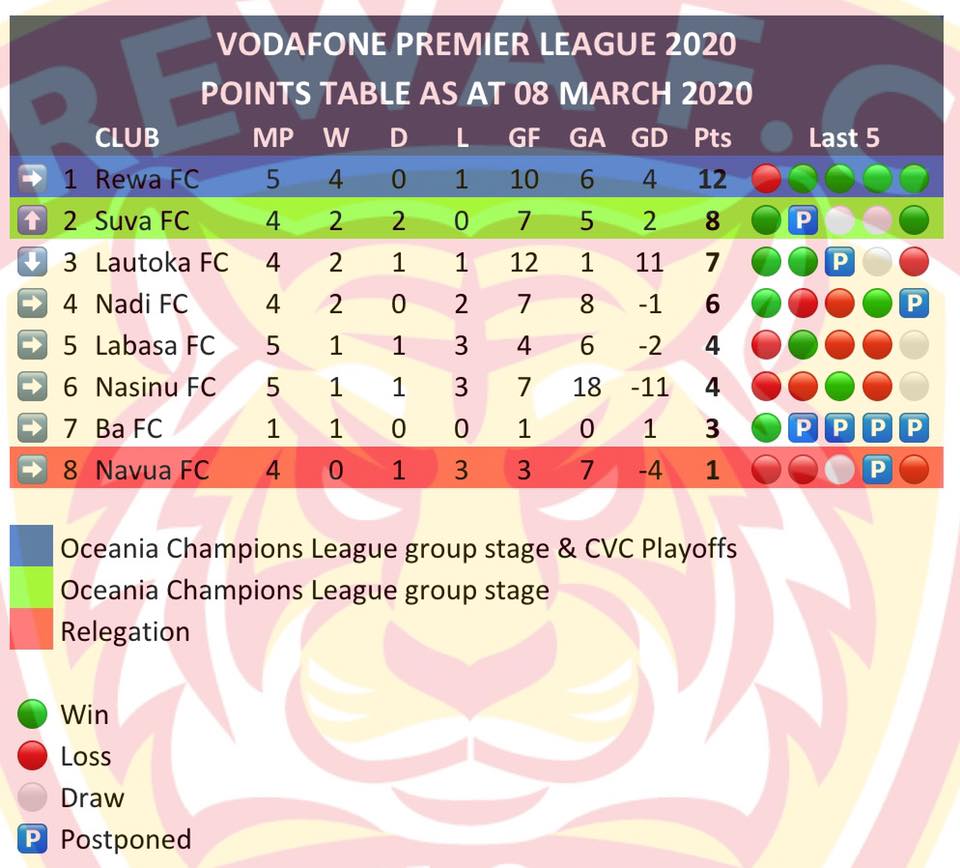Click the down arrow icon beside Lautoka FC
This screenshot has width=960, height=868.
click(x=32, y=263)
